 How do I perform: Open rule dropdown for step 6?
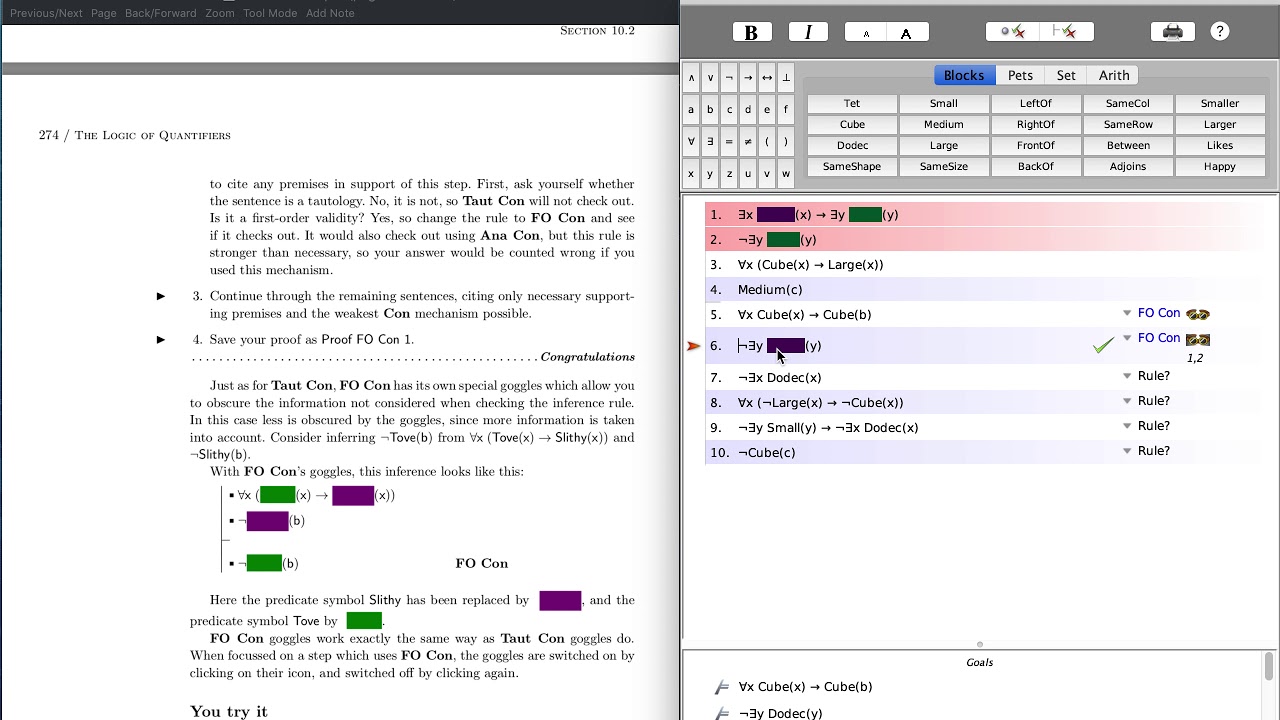tap(1127, 339)
